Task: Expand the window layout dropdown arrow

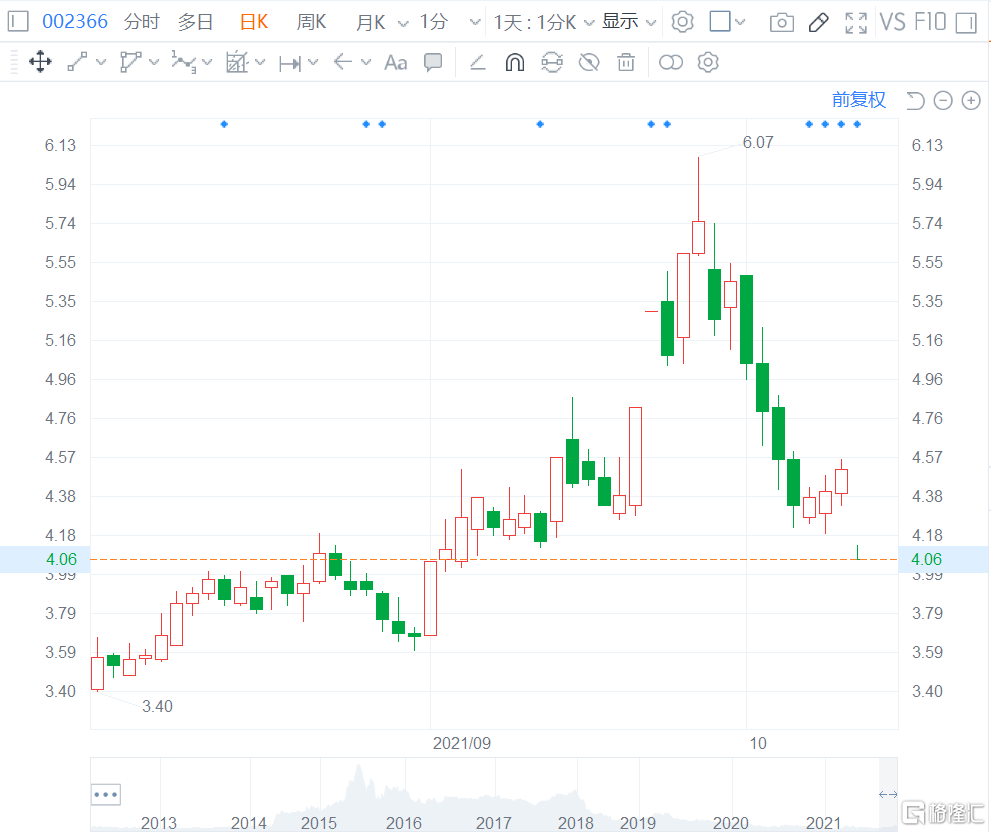Action: (x=741, y=22)
